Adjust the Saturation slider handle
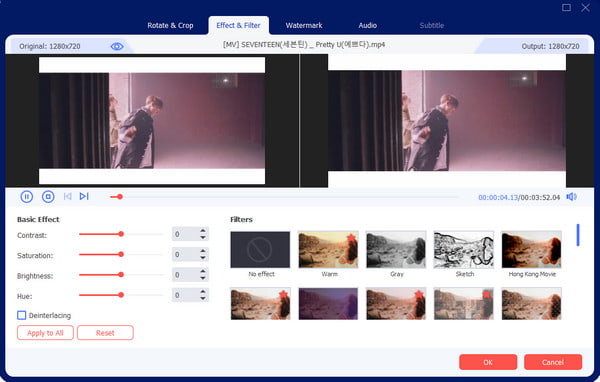The image size is (600, 382). (x=121, y=254)
